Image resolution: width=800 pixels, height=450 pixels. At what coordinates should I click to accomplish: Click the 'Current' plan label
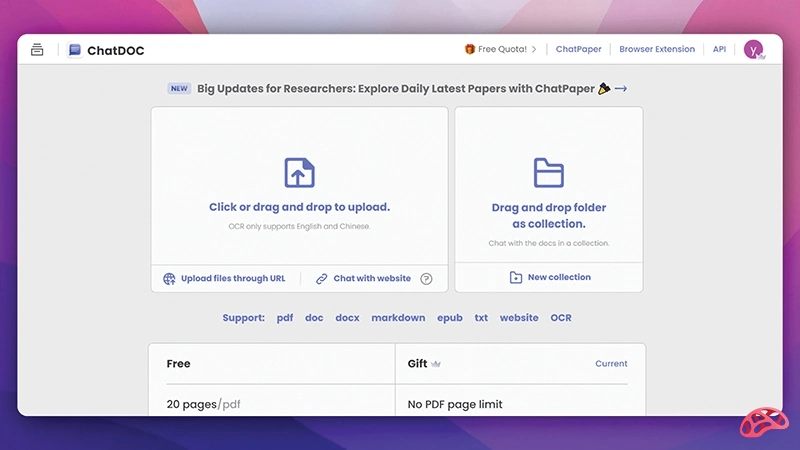point(611,364)
